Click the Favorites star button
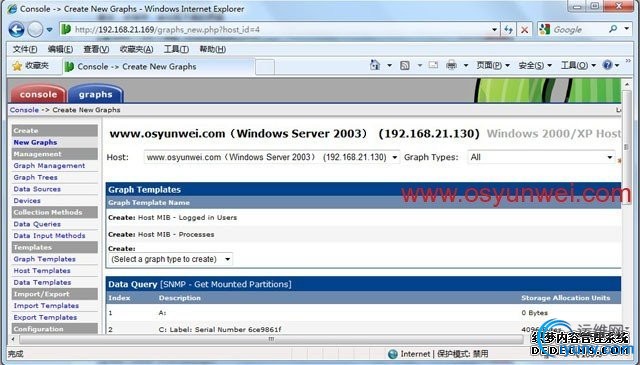The image size is (640, 365). pos(31,66)
